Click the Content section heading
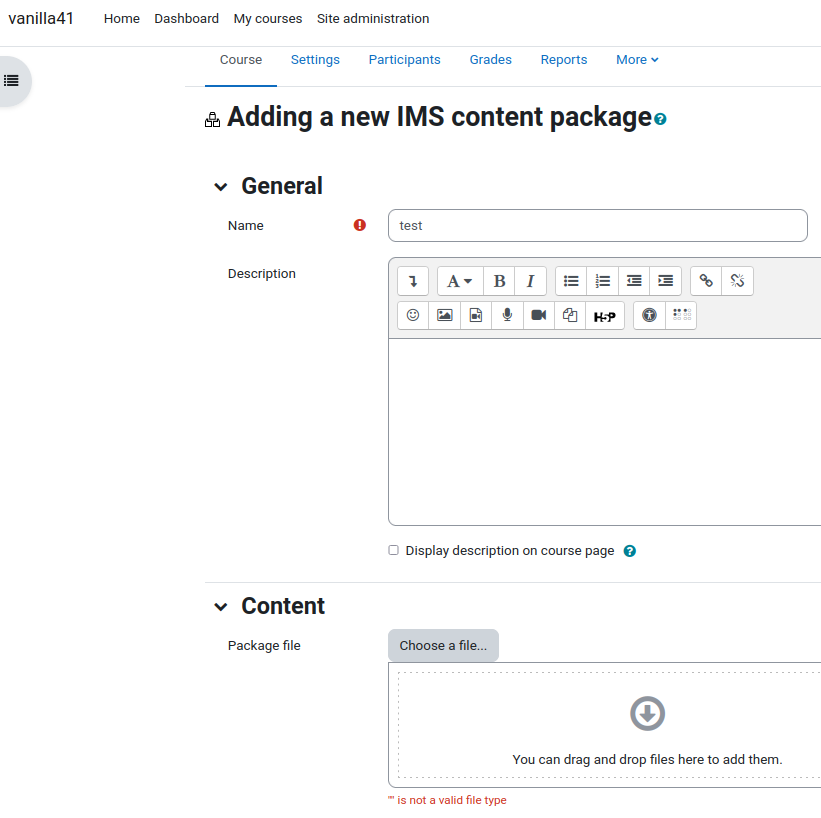The image size is (821, 818). point(283,606)
